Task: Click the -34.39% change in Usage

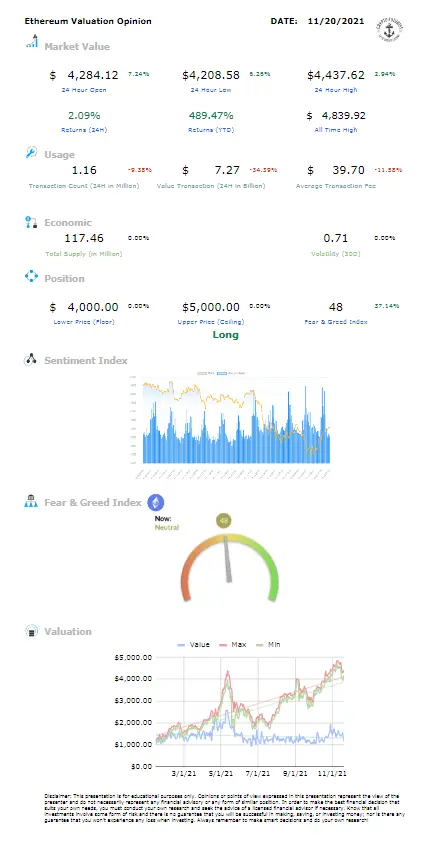Action: point(261,170)
